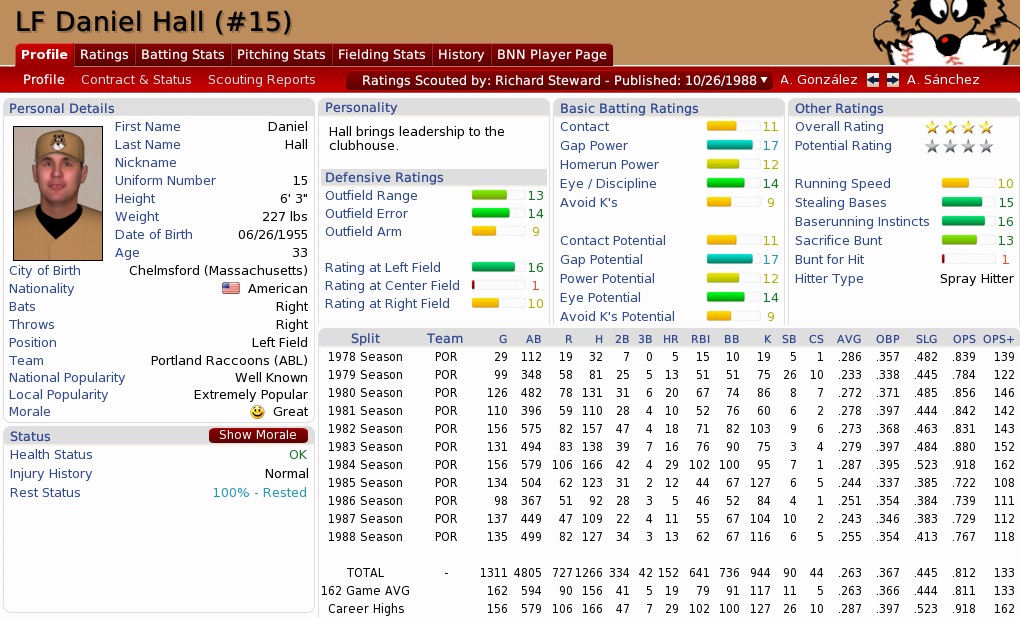
Task: Switch to the Pitching Stats tab
Action: (x=281, y=55)
